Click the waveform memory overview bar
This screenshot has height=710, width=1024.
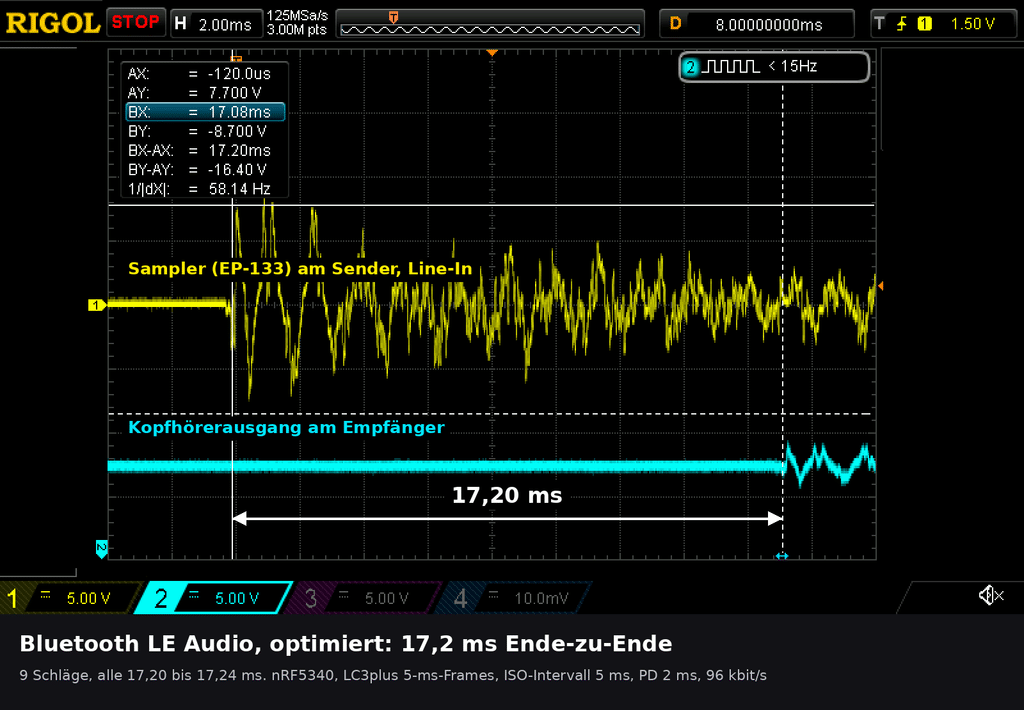[490, 24]
